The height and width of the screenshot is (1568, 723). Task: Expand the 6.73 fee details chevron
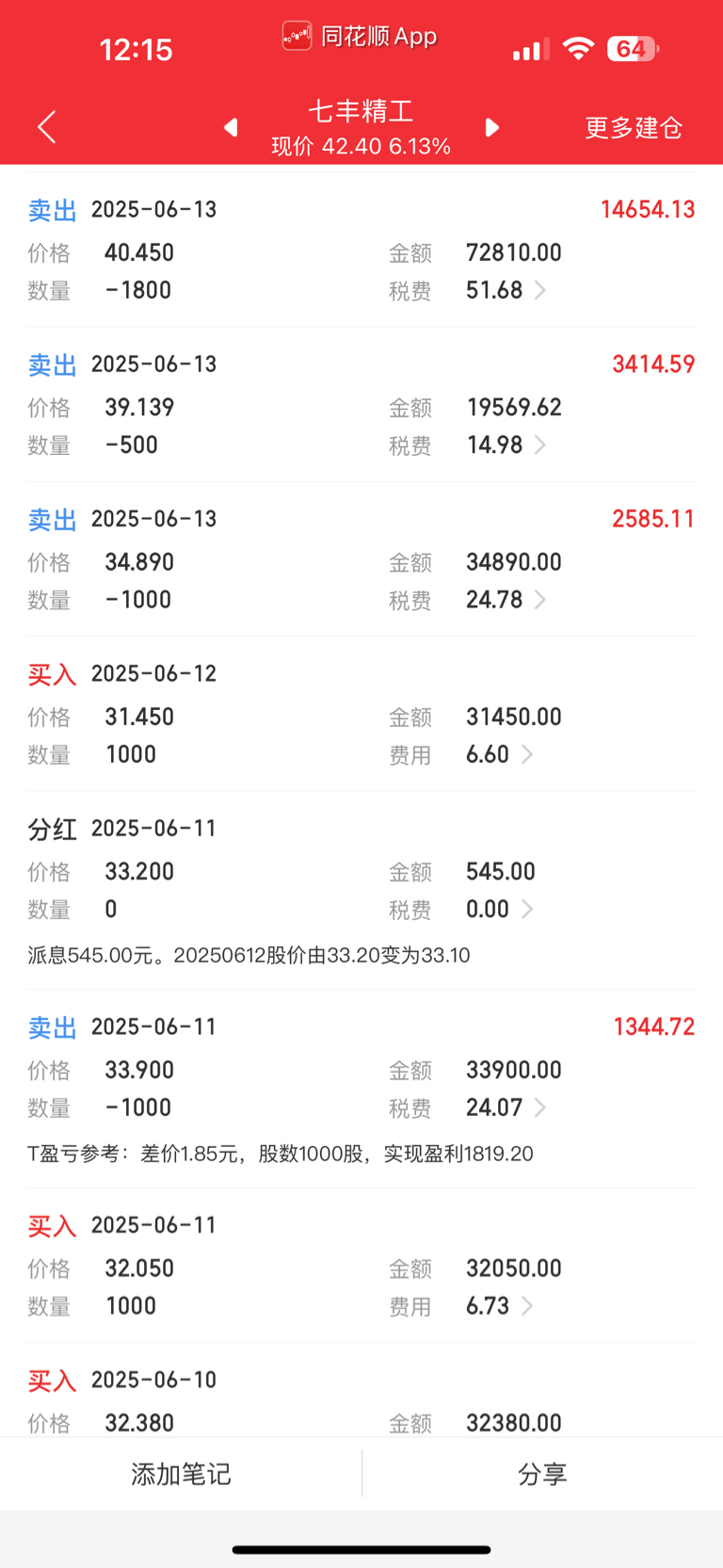(527, 1306)
